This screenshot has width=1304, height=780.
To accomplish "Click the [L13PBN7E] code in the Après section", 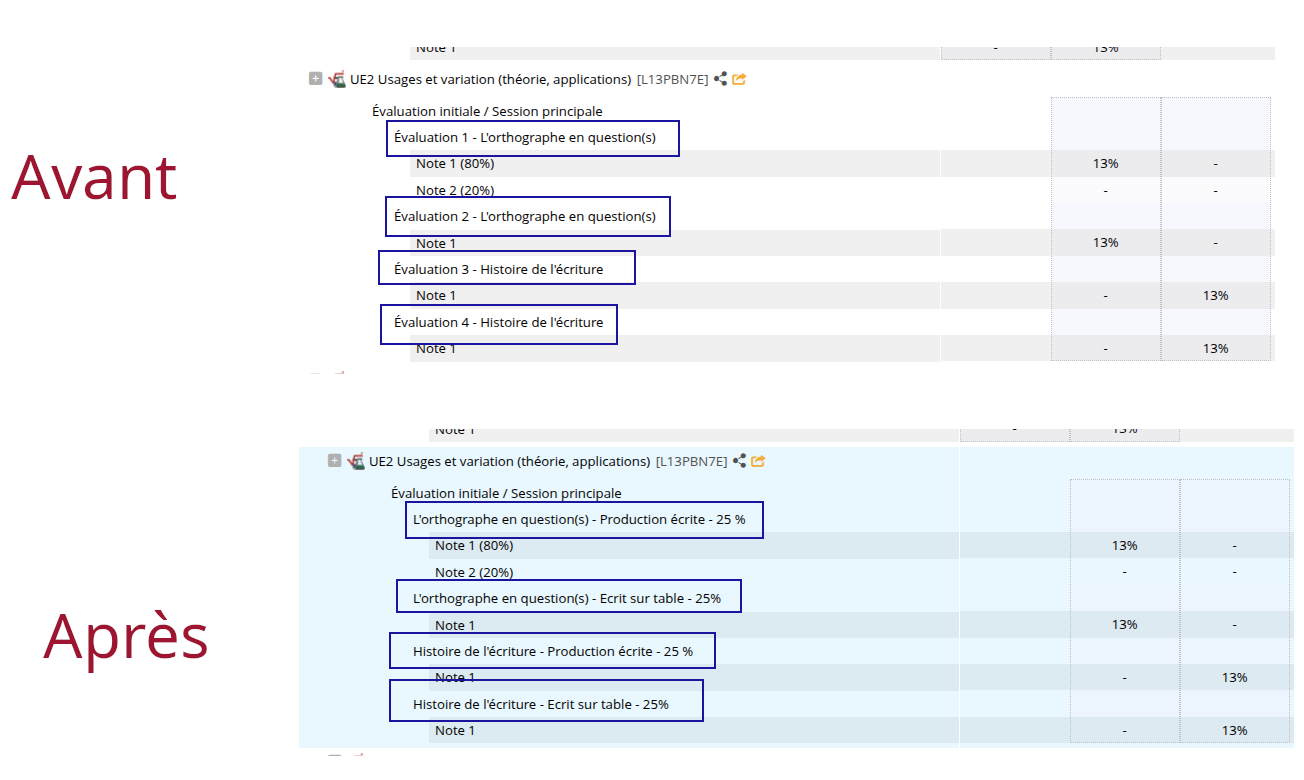I will point(691,461).
